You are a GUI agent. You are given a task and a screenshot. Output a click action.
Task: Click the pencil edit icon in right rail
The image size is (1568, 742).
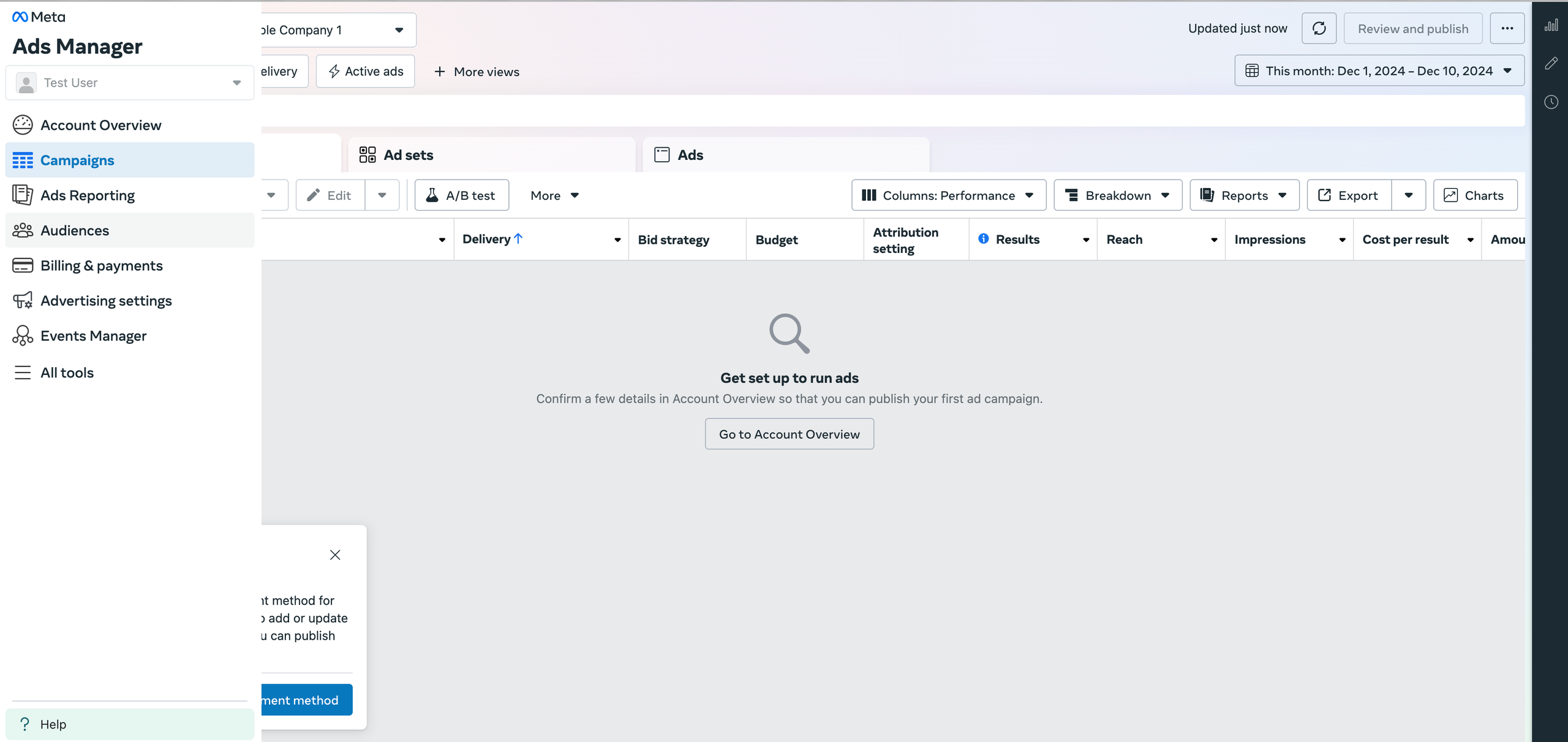(1551, 63)
